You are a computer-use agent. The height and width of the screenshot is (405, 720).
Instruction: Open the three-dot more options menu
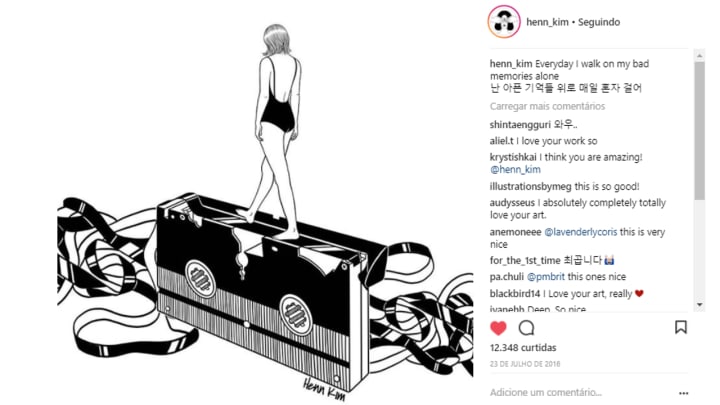(x=683, y=393)
